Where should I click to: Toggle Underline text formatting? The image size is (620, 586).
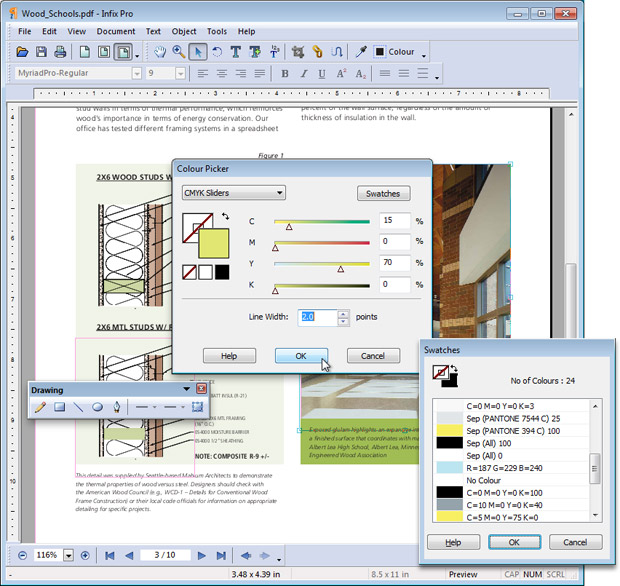click(321, 74)
